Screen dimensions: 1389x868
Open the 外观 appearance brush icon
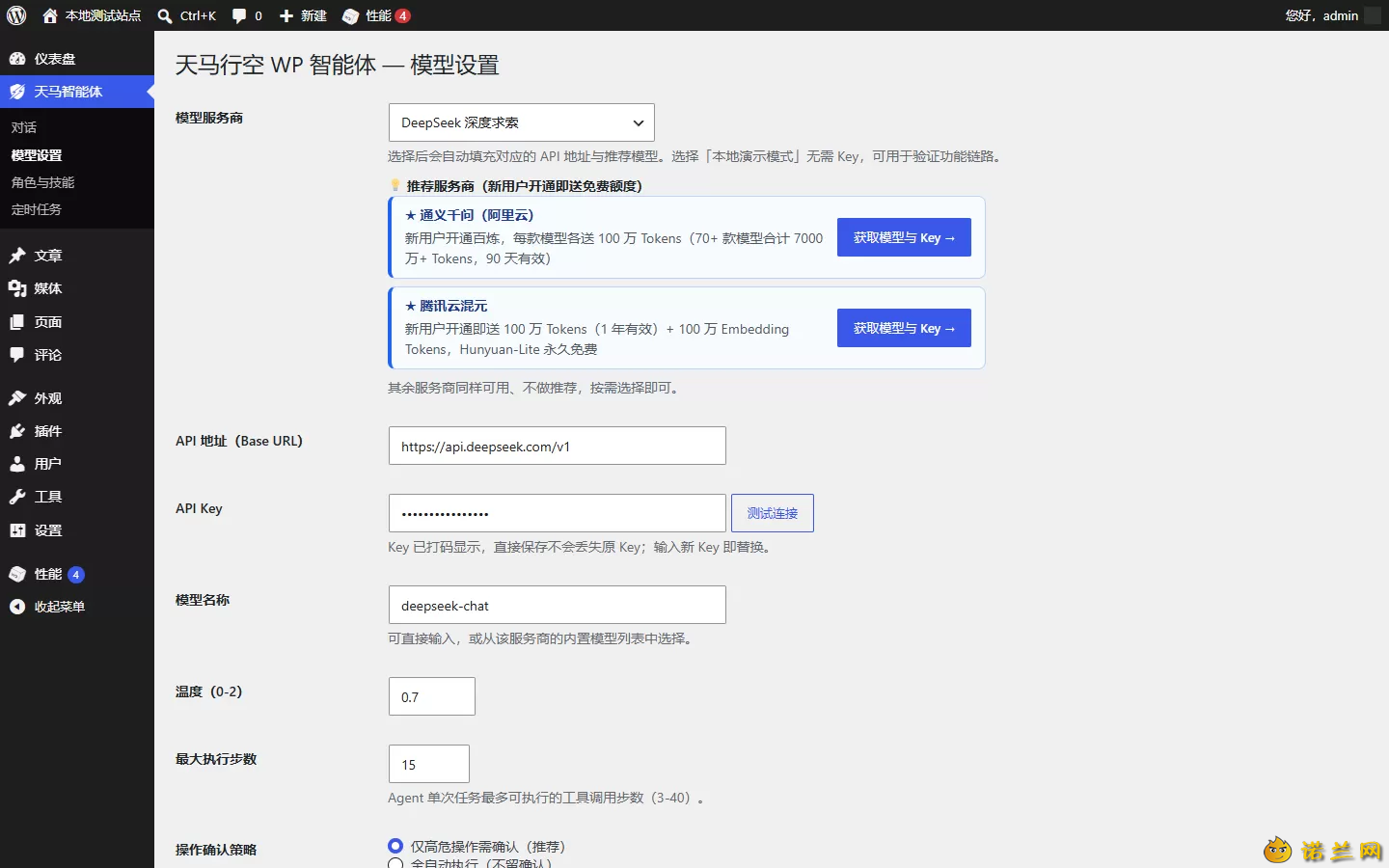pyautogui.click(x=17, y=398)
